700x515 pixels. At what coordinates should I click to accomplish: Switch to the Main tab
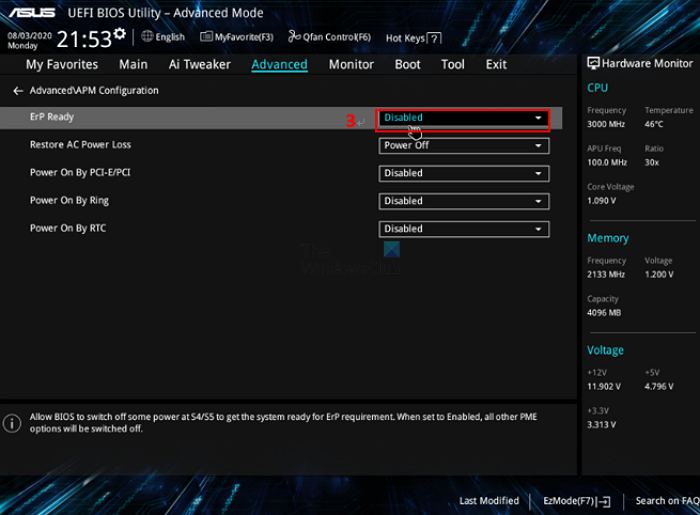coord(133,65)
